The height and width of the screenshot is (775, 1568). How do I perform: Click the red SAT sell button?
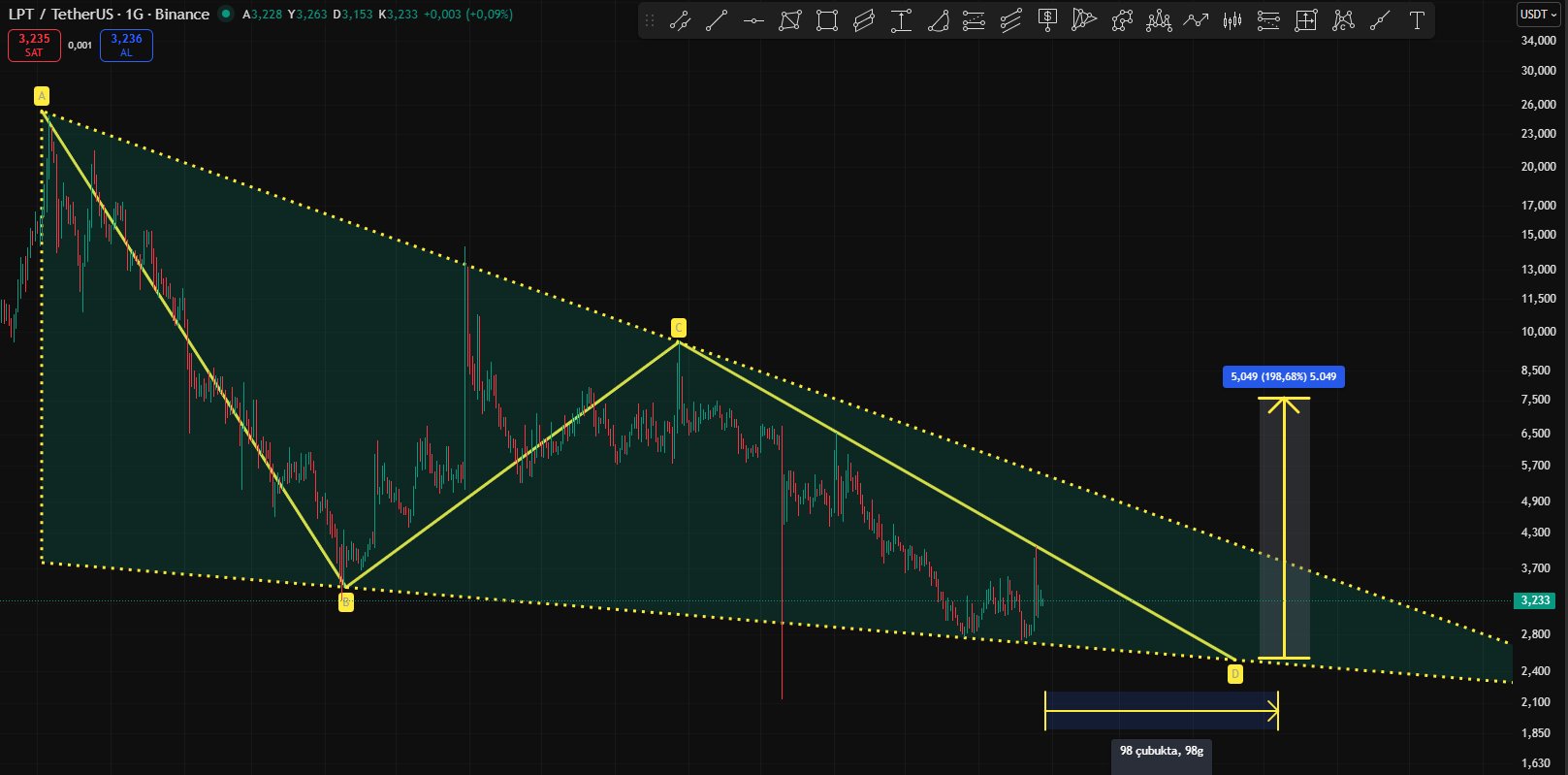click(34, 46)
